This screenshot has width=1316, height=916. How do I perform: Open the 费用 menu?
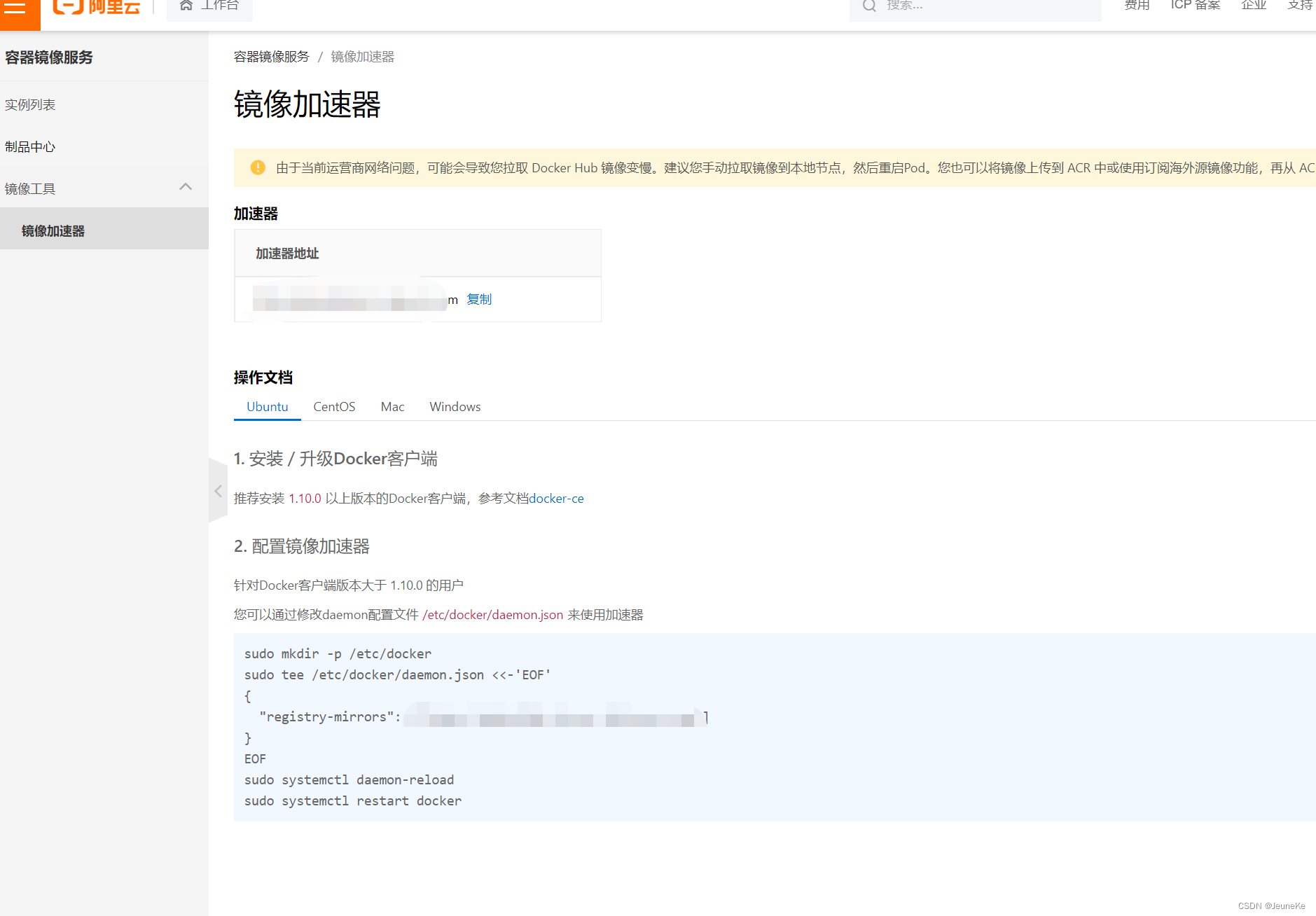pos(1137,6)
